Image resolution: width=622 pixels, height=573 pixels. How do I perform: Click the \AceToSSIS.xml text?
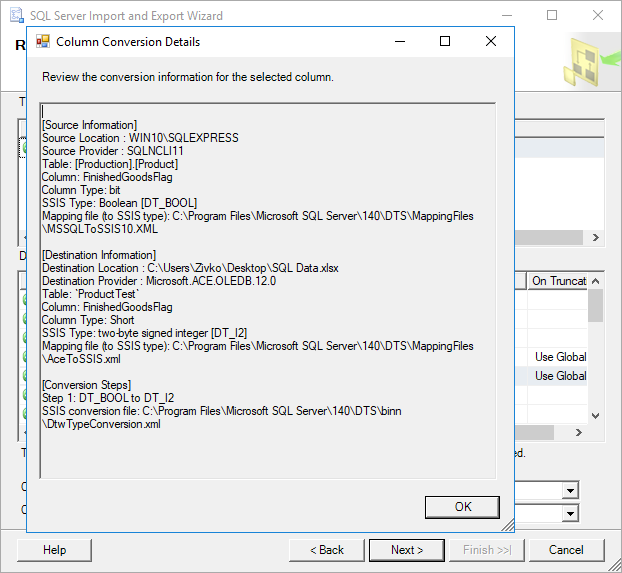tap(81, 359)
